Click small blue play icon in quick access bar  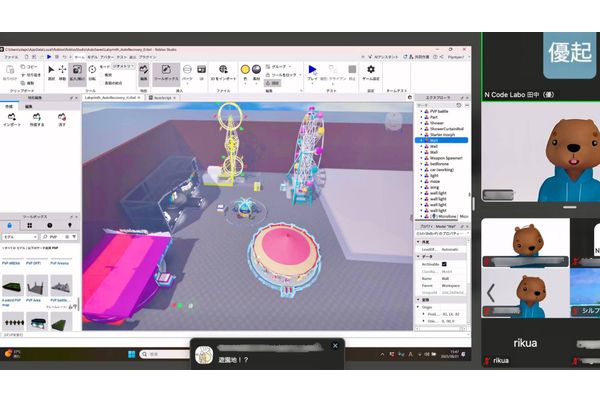point(49,57)
